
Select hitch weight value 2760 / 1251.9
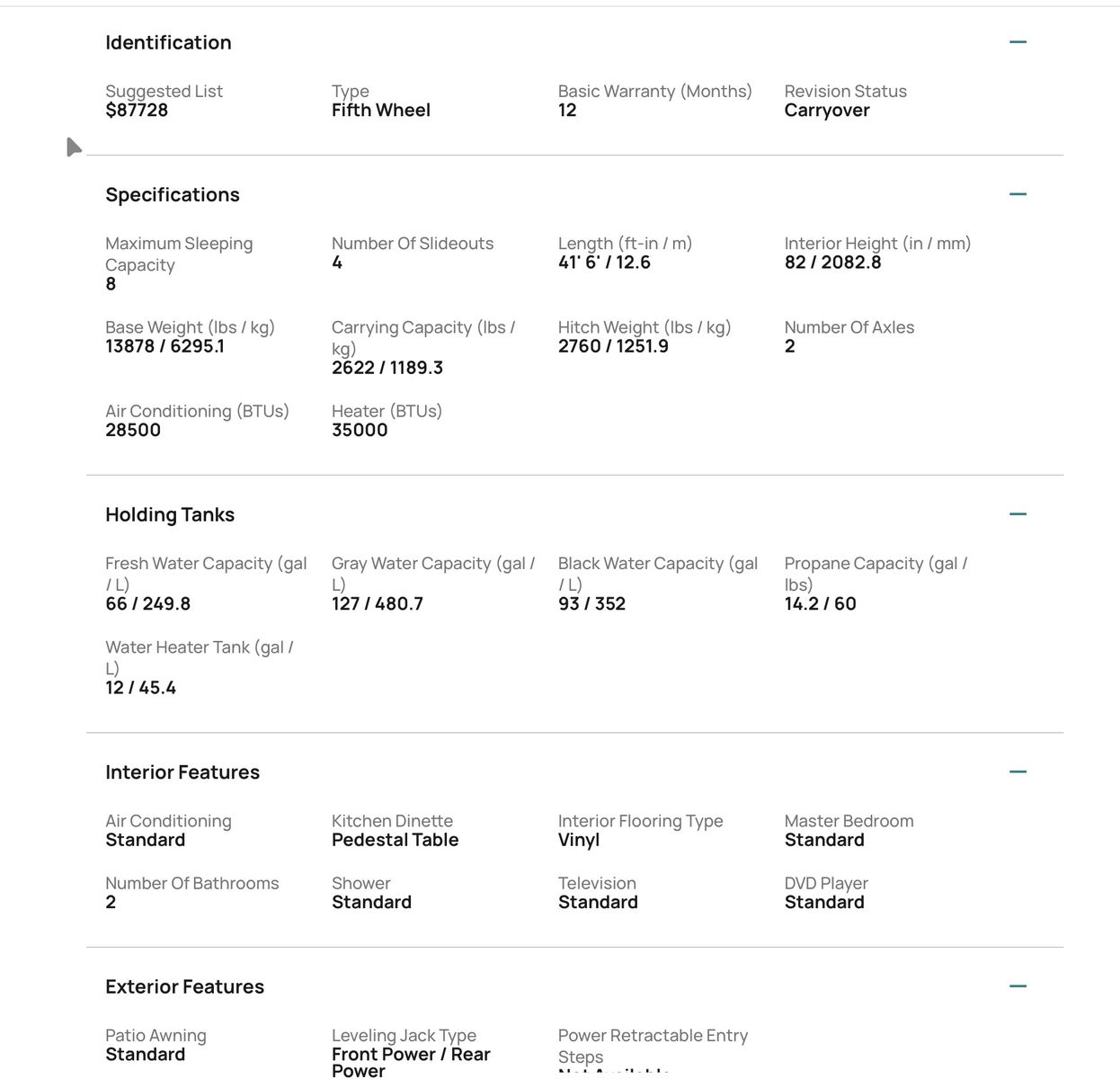[613, 346]
